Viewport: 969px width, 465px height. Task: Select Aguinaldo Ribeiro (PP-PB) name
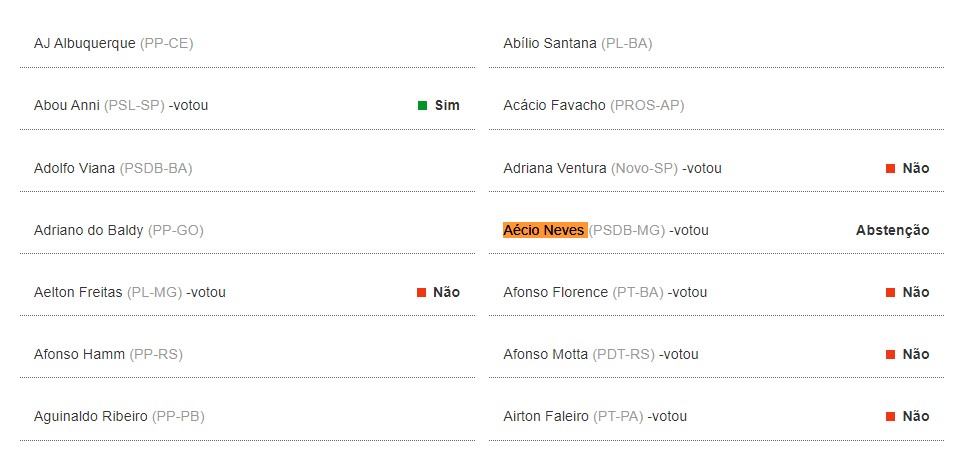tap(118, 416)
